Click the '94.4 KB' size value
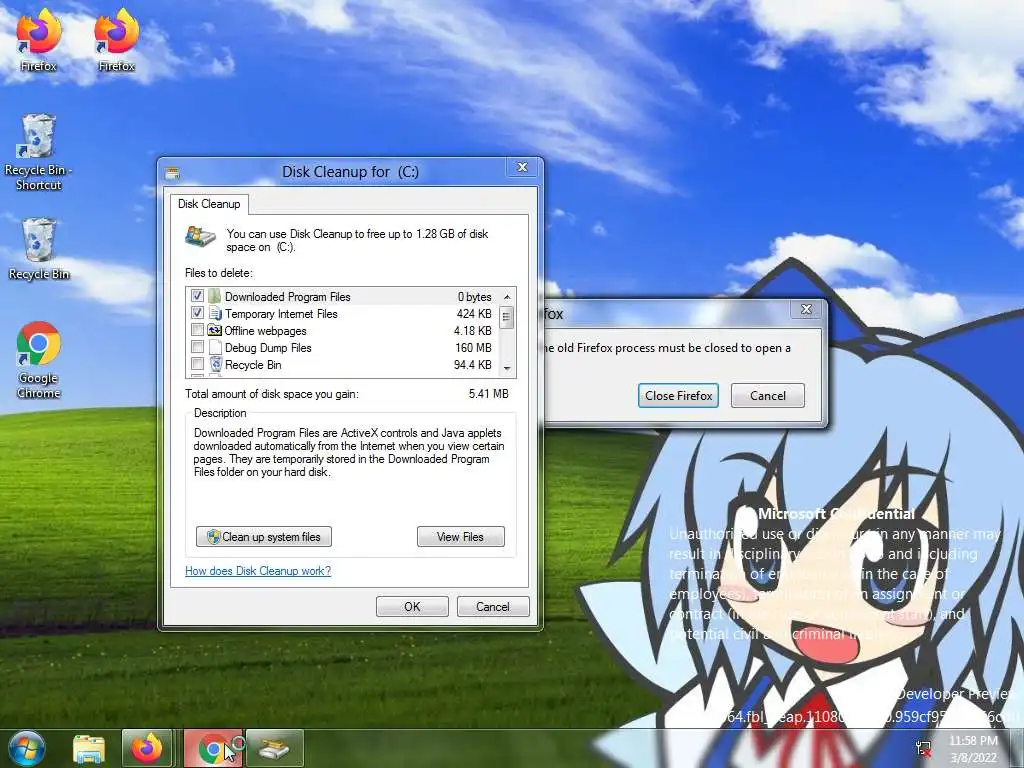The width and height of the screenshot is (1024, 768). tap(473, 364)
